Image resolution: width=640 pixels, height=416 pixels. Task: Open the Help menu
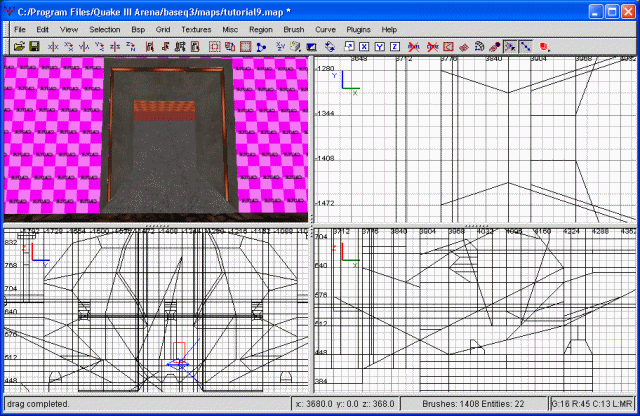(x=389, y=29)
